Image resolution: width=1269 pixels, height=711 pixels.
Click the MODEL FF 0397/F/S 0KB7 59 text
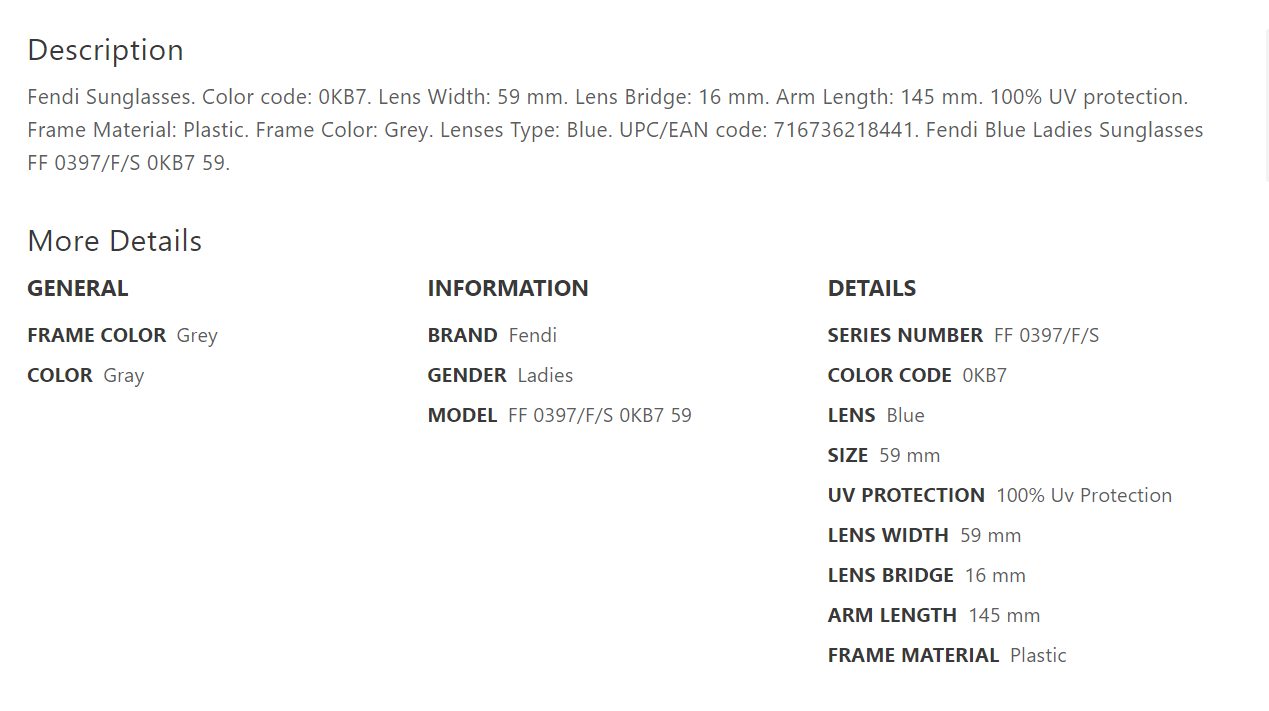(559, 415)
